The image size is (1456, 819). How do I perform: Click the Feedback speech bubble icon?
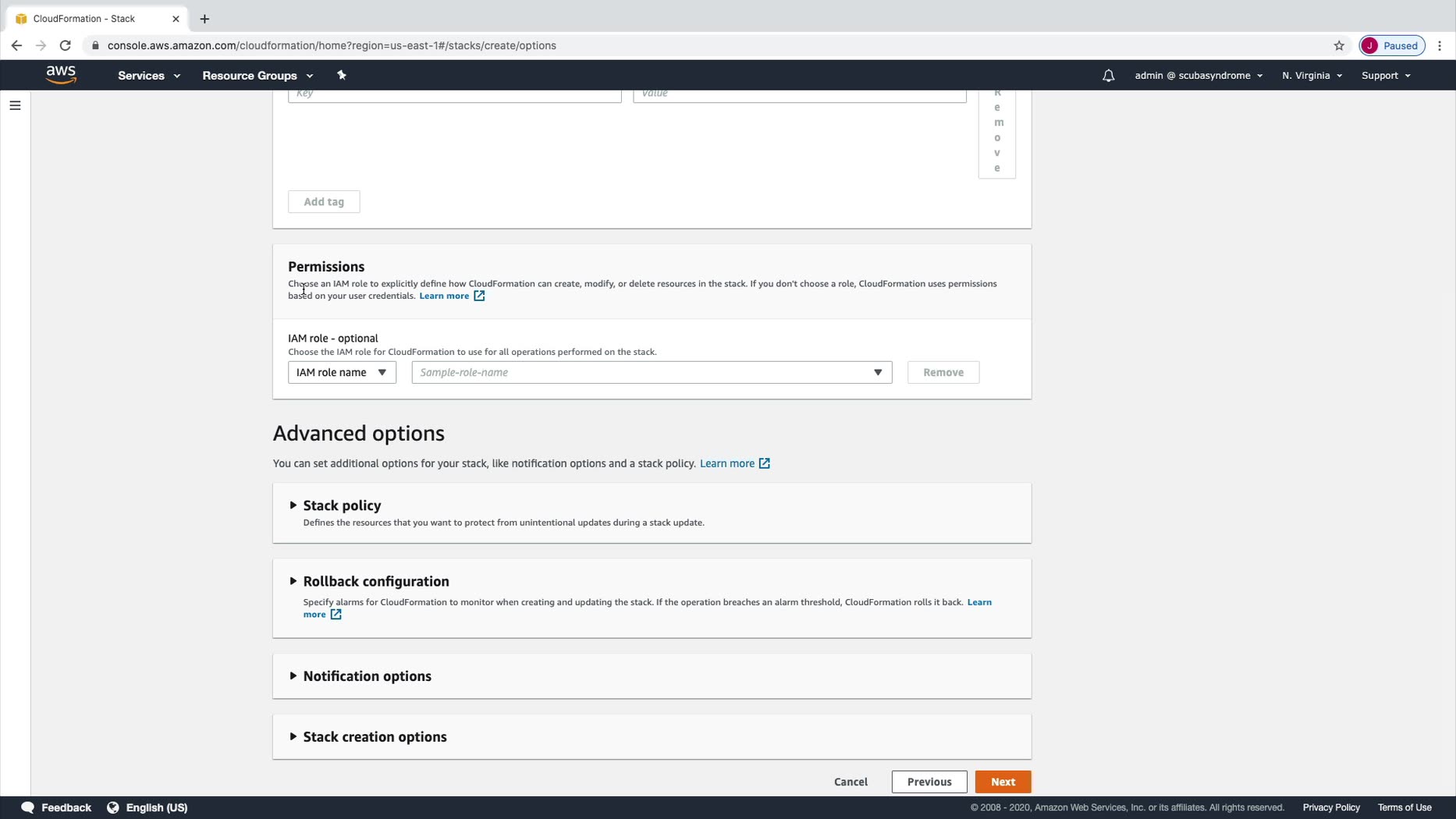[27, 807]
